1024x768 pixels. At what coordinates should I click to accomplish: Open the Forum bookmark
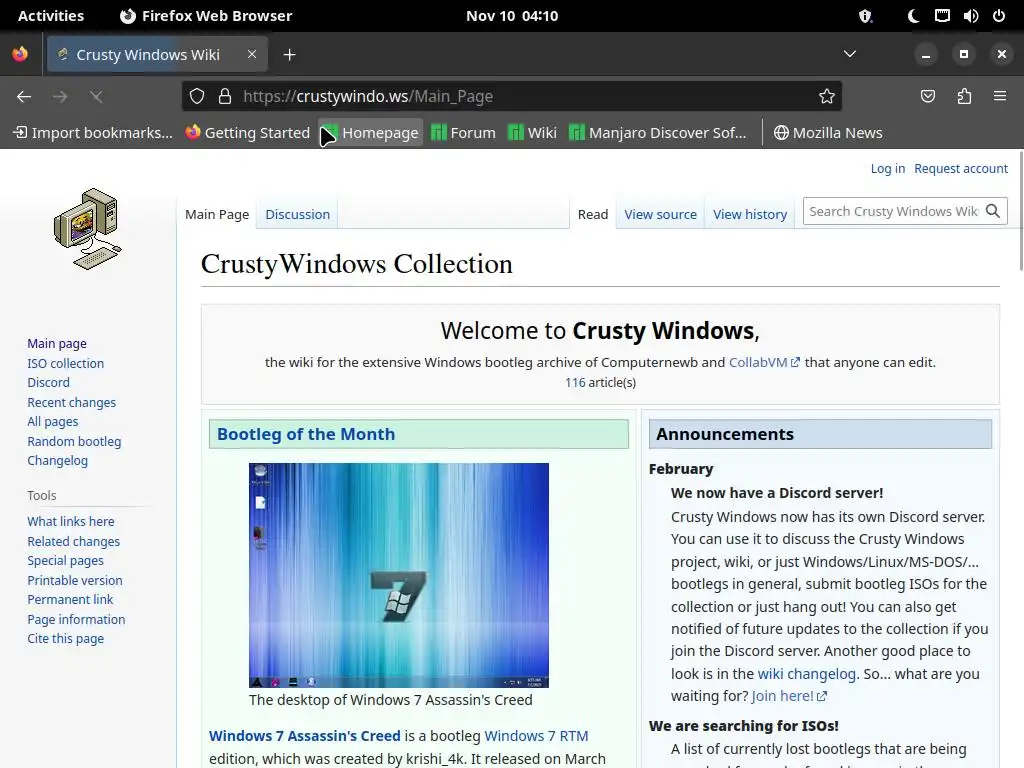pos(464,133)
